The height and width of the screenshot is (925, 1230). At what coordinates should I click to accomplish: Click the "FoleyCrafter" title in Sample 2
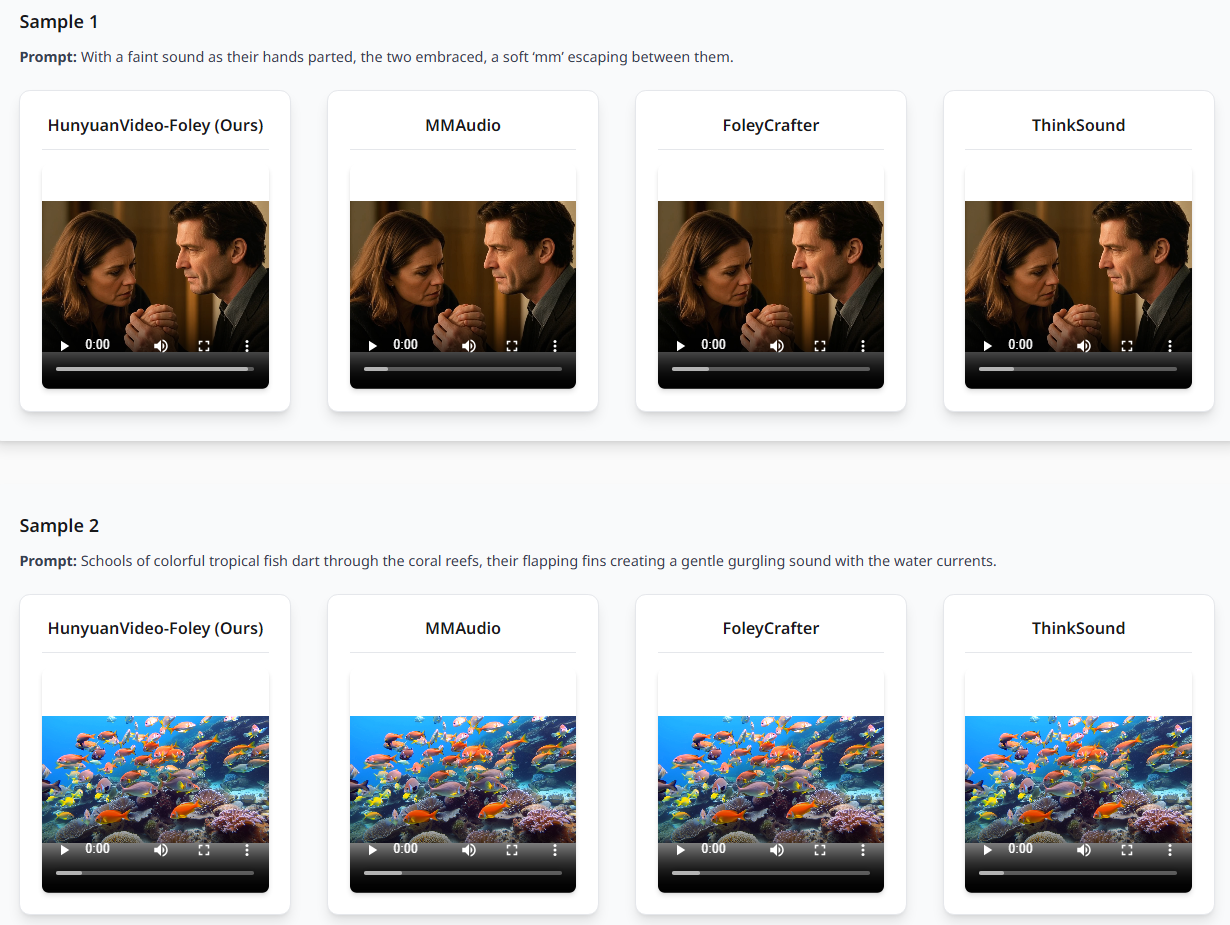pos(771,628)
